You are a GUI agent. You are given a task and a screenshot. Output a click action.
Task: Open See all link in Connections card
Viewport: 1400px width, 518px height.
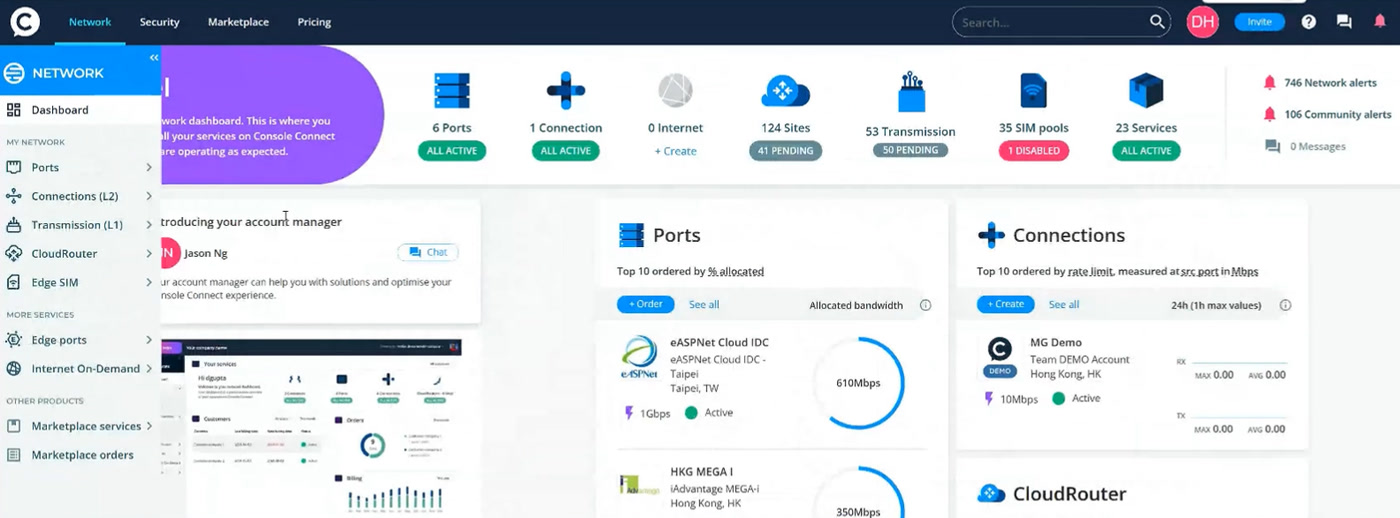pyautogui.click(x=1064, y=305)
